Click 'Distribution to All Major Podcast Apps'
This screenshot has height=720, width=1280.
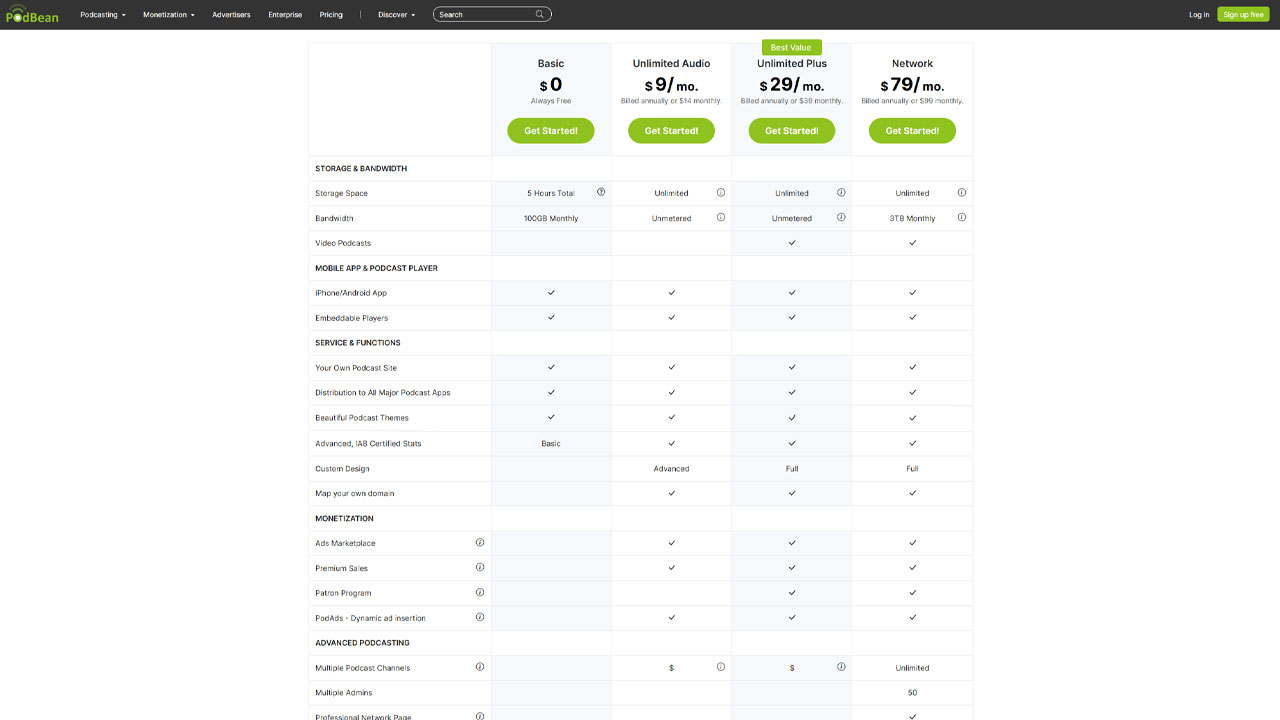click(383, 393)
